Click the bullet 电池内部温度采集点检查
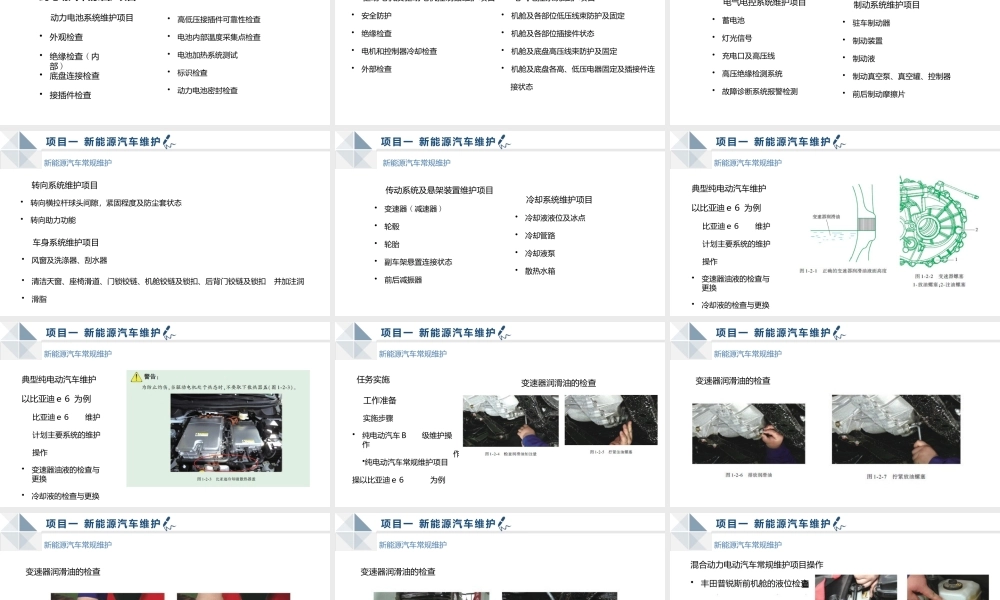Image resolution: width=1000 pixels, height=600 pixels. (x=219, y=37)
